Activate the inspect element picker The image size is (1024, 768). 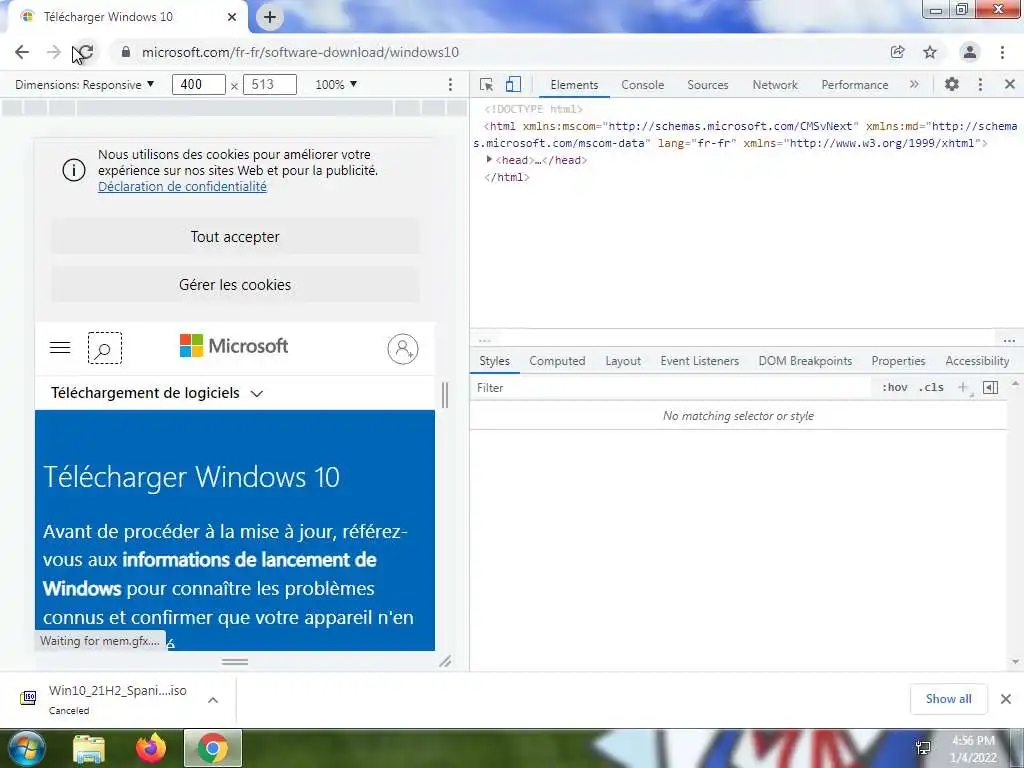point(486,84)
